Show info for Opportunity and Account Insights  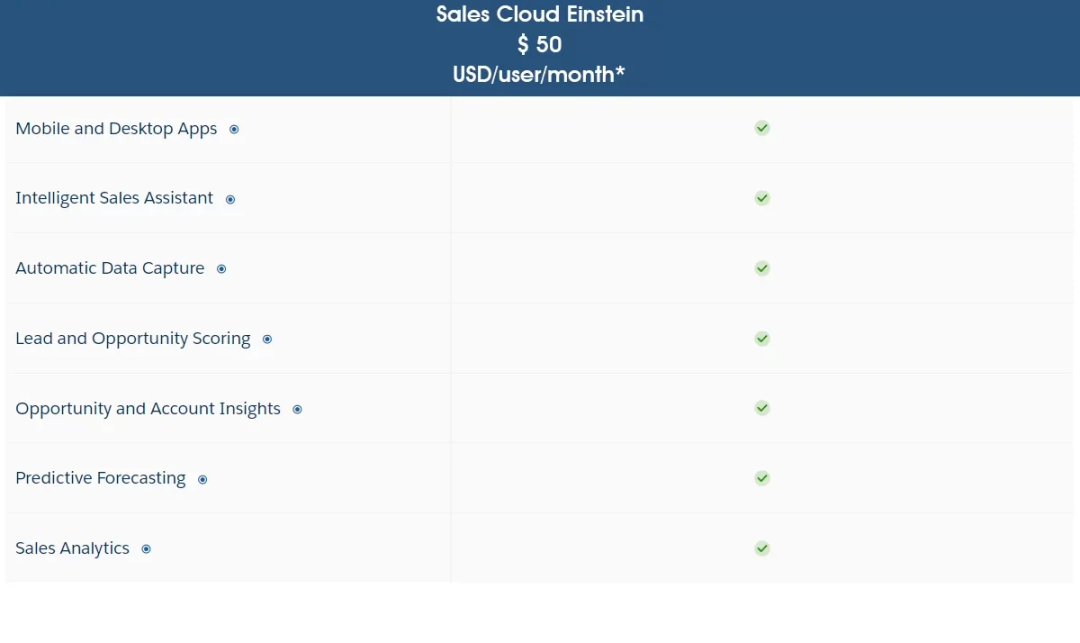pyautogui.click(x=297, y=409)
